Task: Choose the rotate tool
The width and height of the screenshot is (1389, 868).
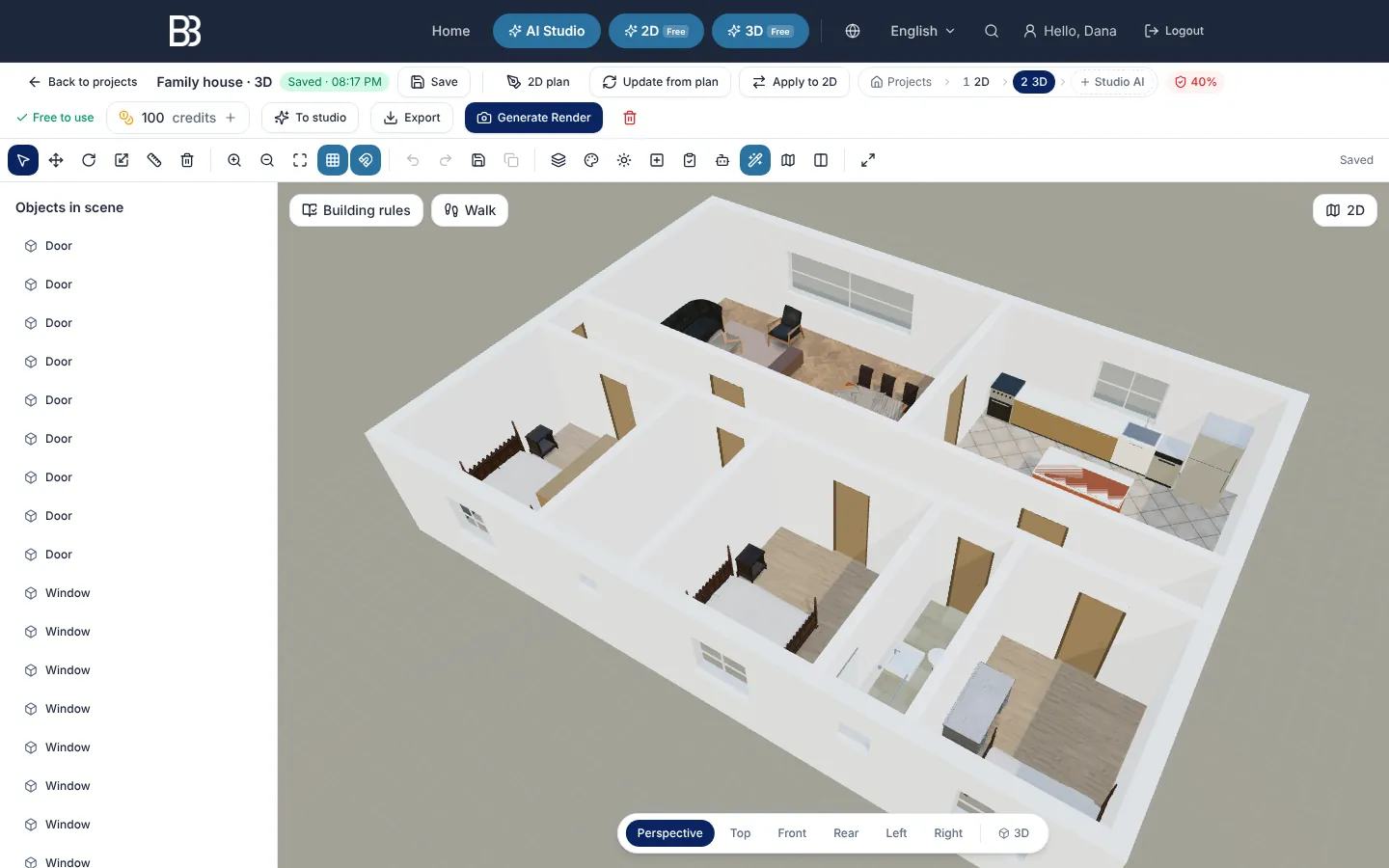Action: [x=89, y=160]
